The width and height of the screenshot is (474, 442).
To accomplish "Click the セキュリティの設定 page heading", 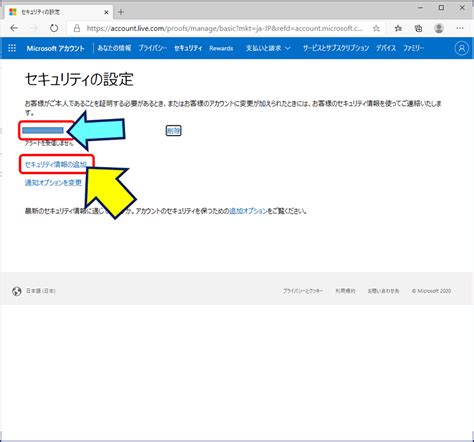I will pos(79,79).
